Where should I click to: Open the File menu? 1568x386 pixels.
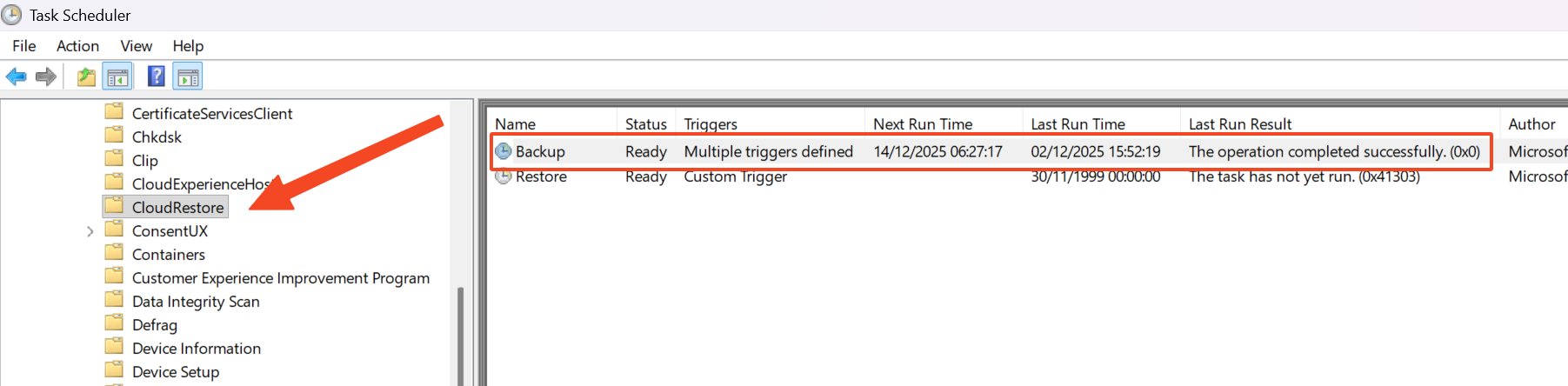24,46
